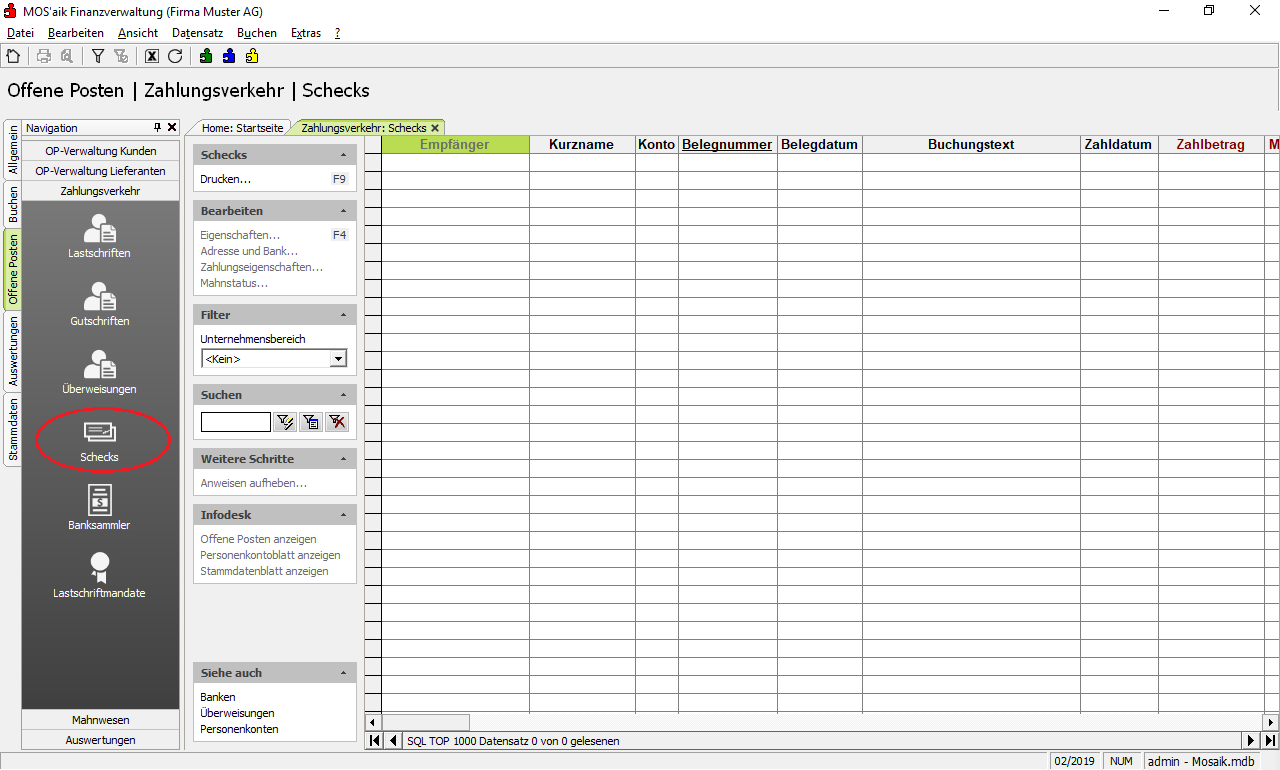Click the yellow puzzle piece icon
Screen dimensions: 1280x770
252,56
